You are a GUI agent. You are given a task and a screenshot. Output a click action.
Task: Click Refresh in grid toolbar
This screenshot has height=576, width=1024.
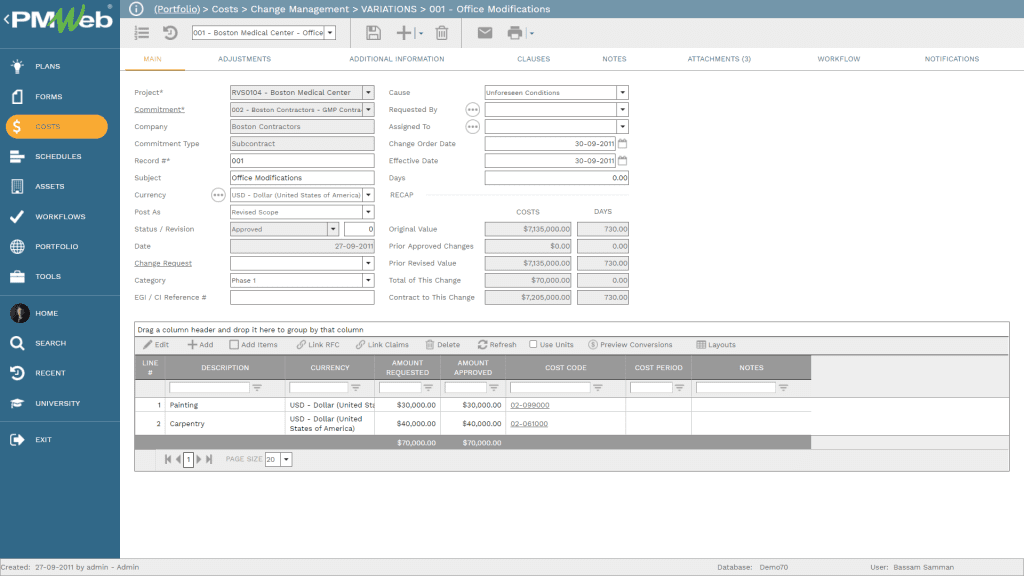click(497, 345)
